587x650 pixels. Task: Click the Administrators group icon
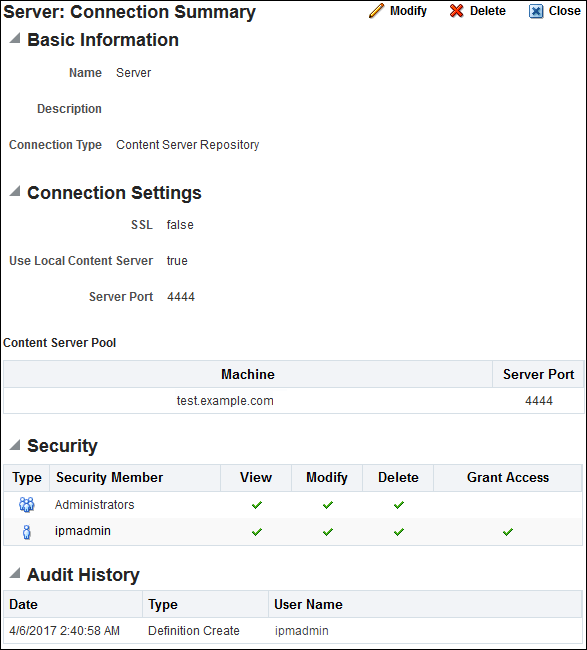coord(27,504)
